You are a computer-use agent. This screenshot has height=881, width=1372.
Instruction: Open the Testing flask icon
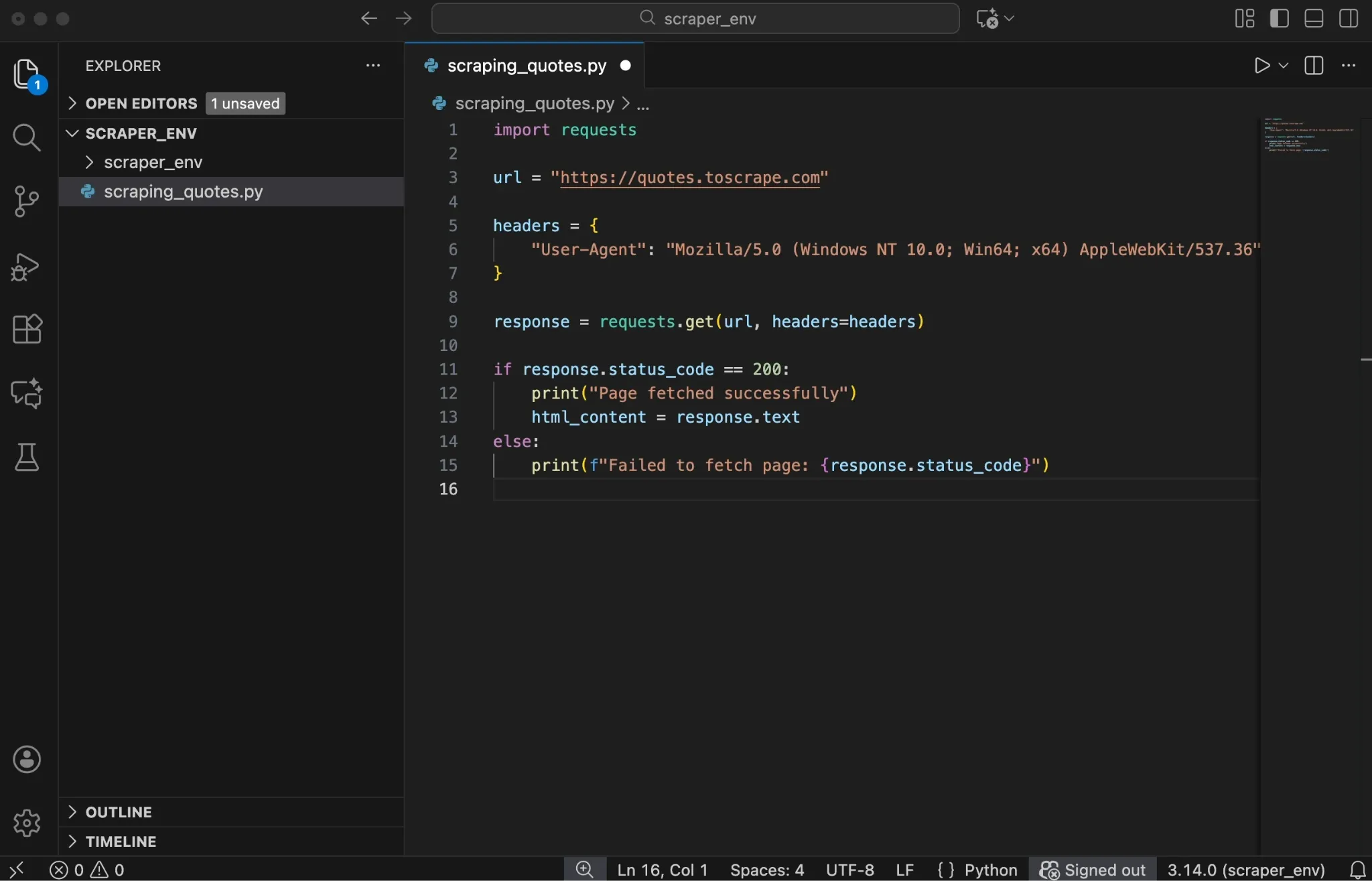[27, 458]
